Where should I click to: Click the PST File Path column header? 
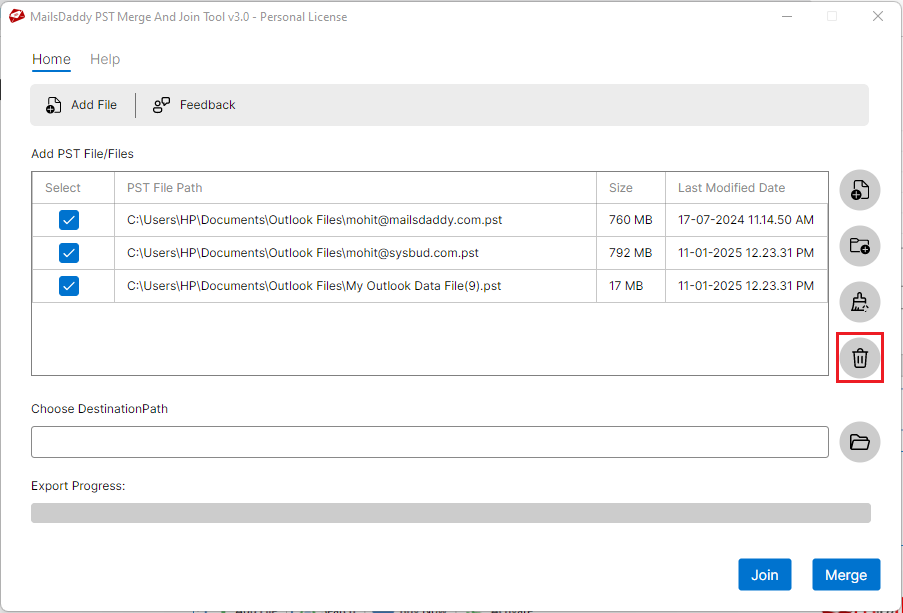(165, 188)
